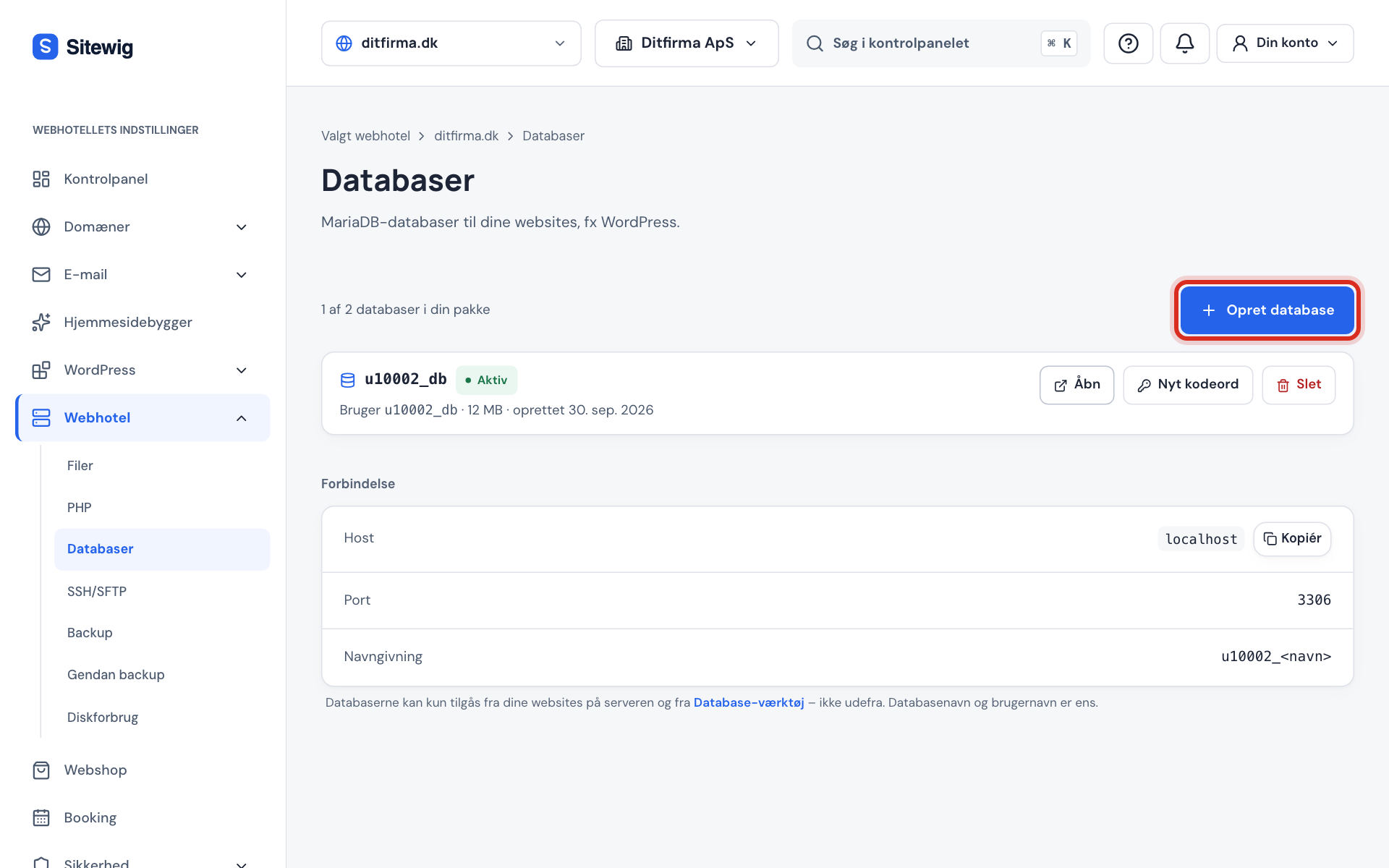Click the Webhotel server icon

pos(41,417)
